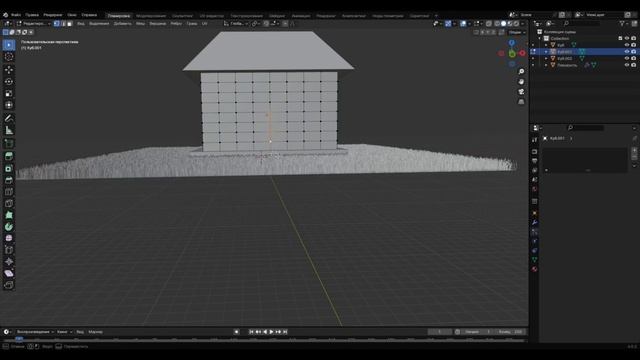The height and width of the screenshot is (360, 640).
Task: Select the Inset Faces tool
Action: coord(9,168)
